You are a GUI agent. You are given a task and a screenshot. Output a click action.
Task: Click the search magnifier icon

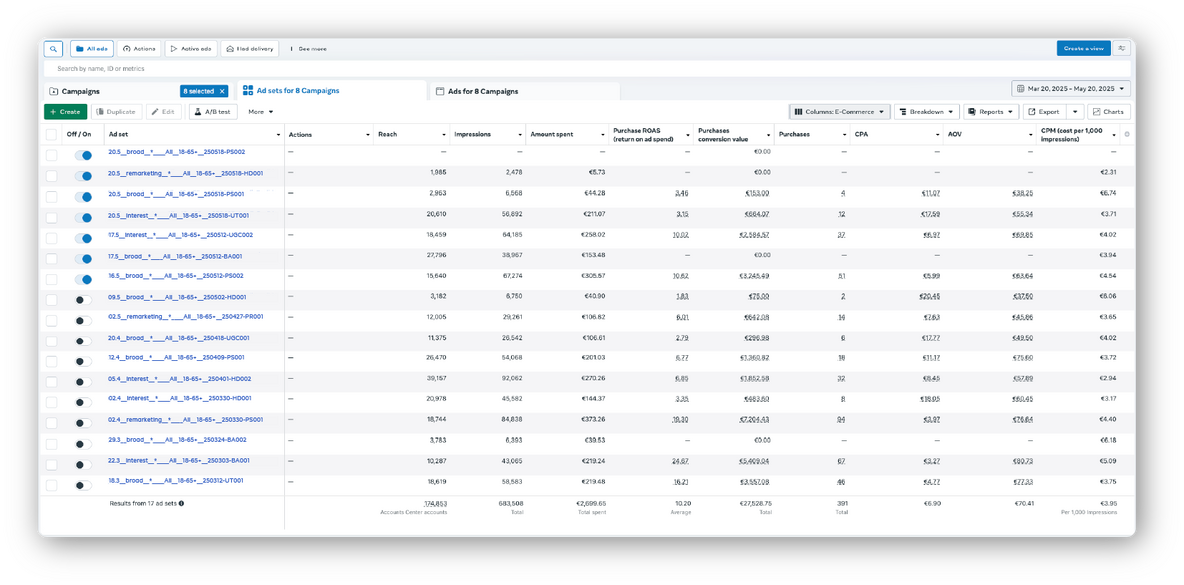click(53, 48)
